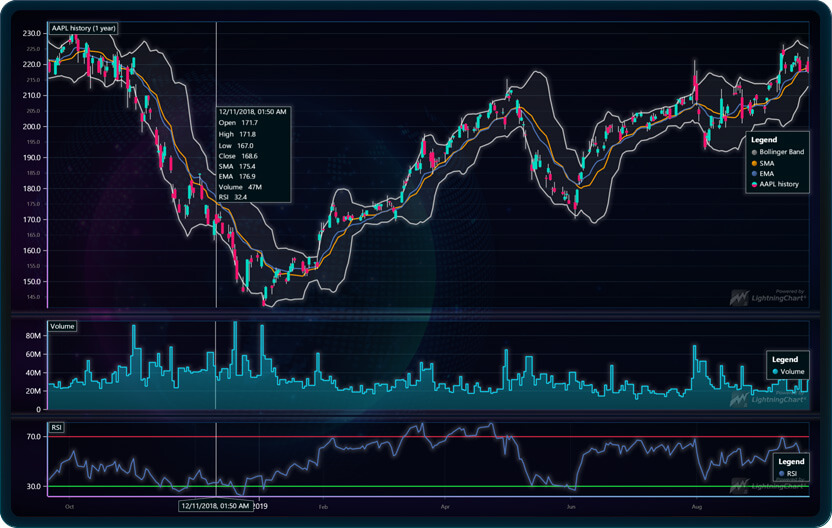Click the 80M volume axis label
Screen dimensions: 832x528
tap(33, 336)
